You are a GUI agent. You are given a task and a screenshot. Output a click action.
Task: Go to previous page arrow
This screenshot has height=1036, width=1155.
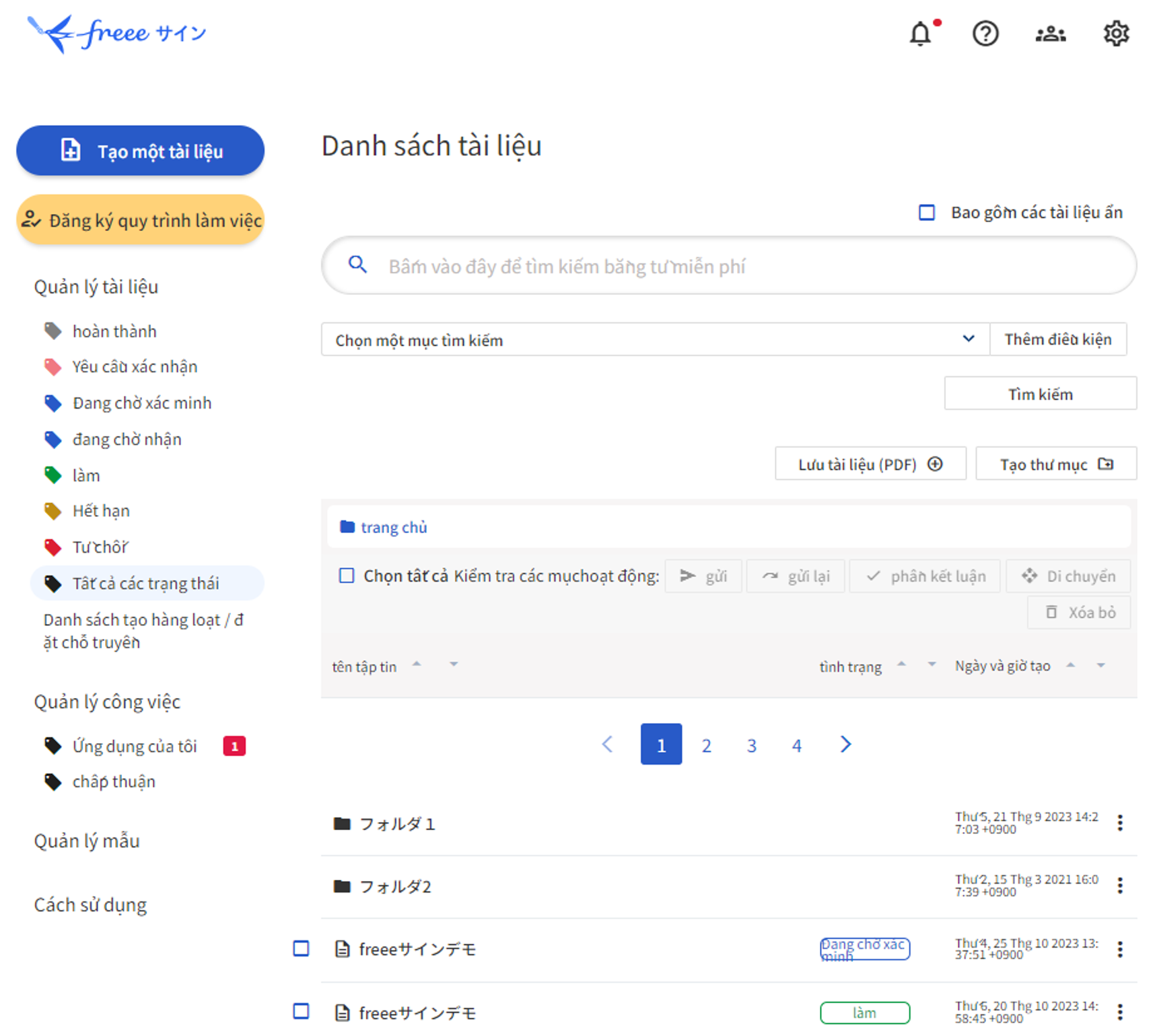coord(607,744)
